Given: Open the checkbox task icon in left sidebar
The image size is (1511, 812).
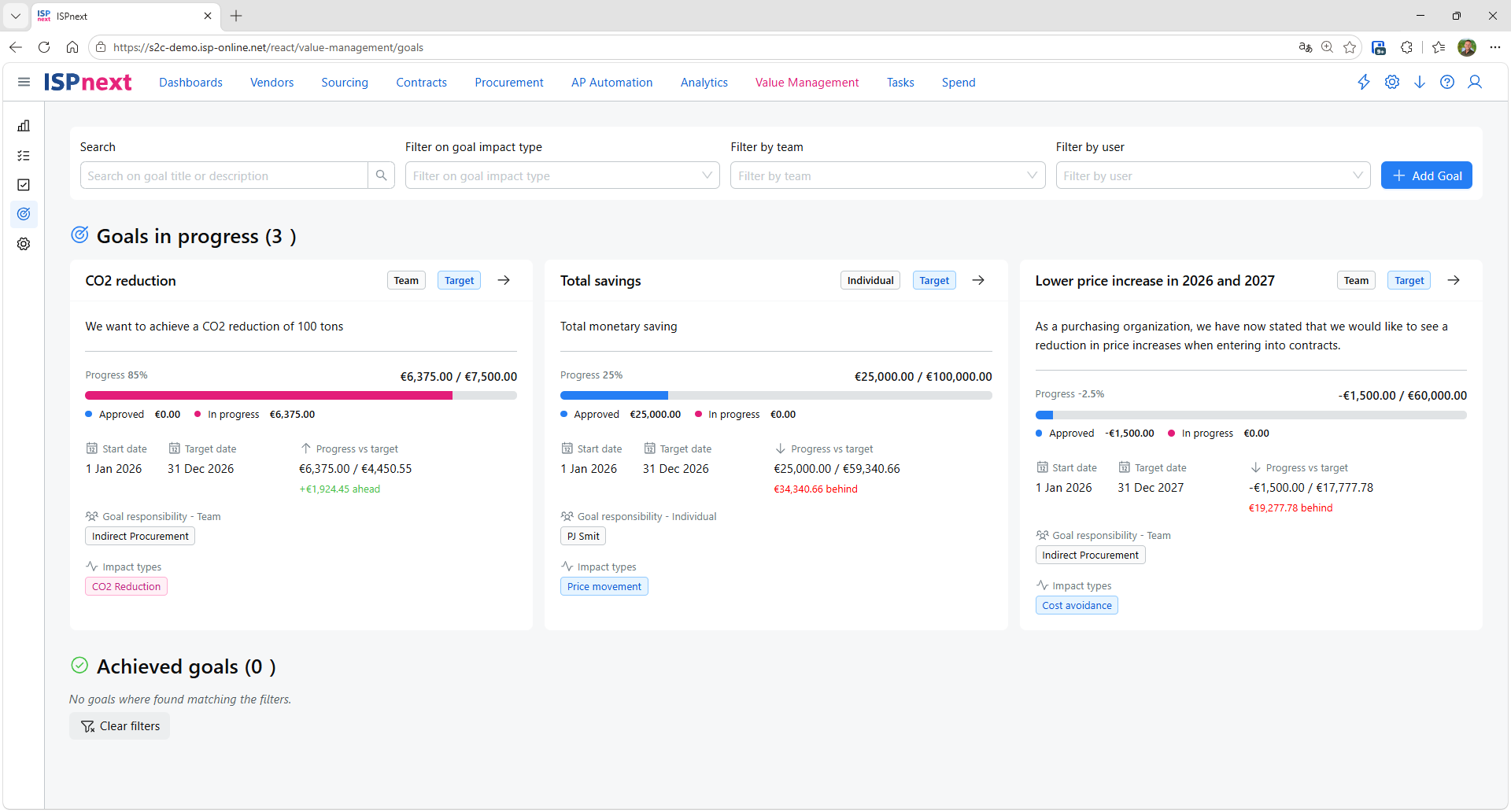Looking at the screenshot, I should 24,185.
